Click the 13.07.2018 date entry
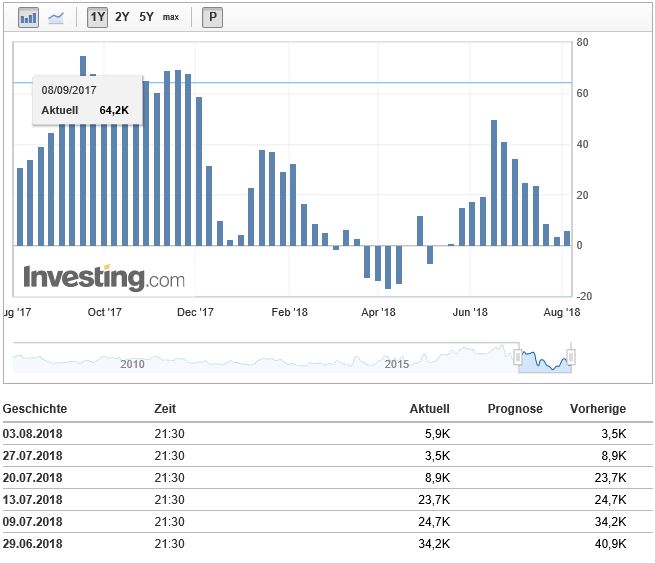Viewport: 655px width, 563px height. (x=33, y=500)
